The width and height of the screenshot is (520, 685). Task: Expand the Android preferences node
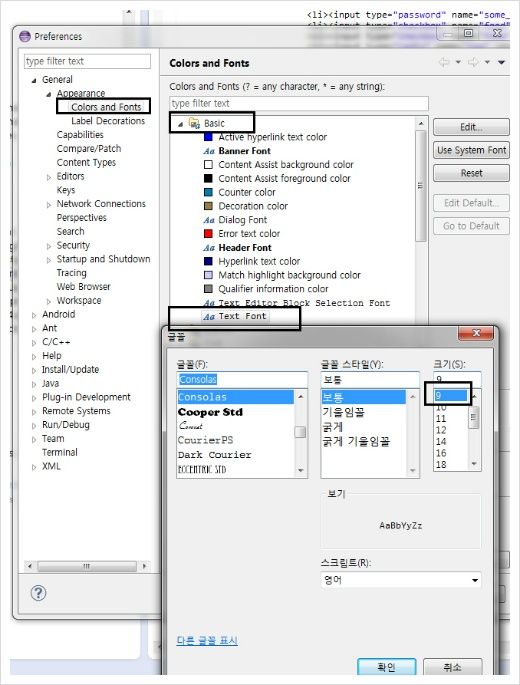(x=34, y=315)
